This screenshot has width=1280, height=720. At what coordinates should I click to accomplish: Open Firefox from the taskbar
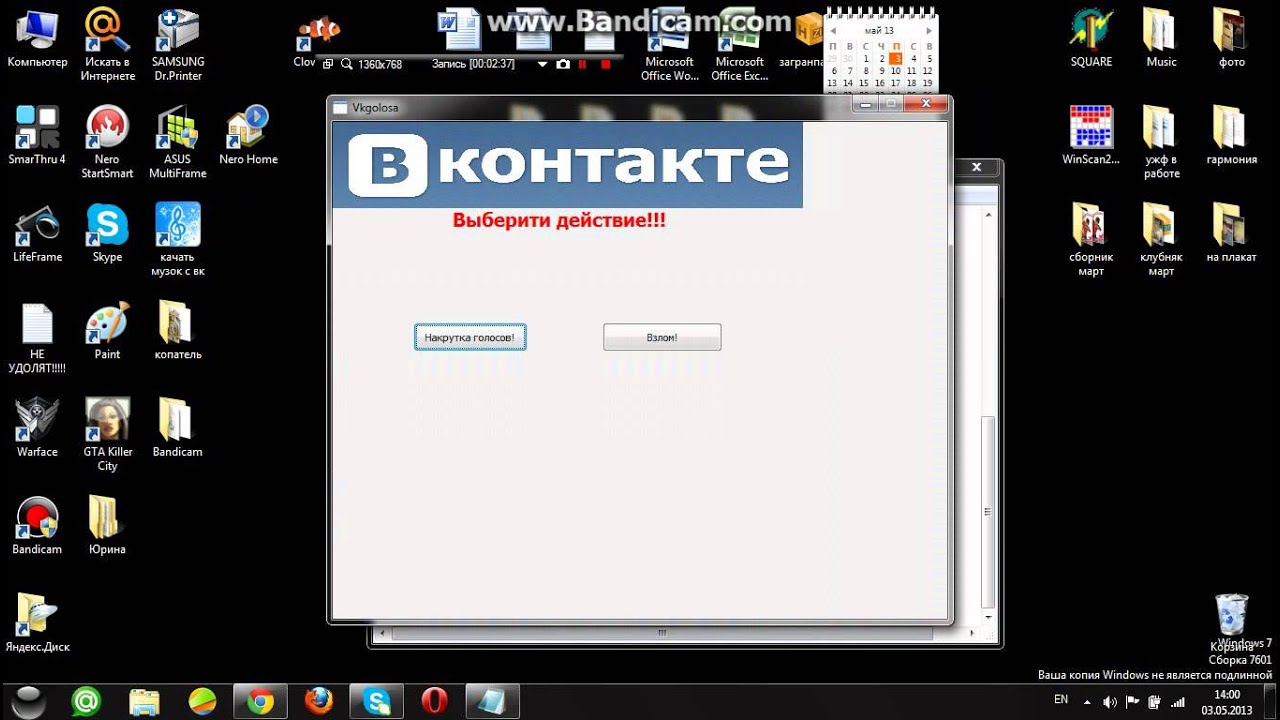(319, 701)
